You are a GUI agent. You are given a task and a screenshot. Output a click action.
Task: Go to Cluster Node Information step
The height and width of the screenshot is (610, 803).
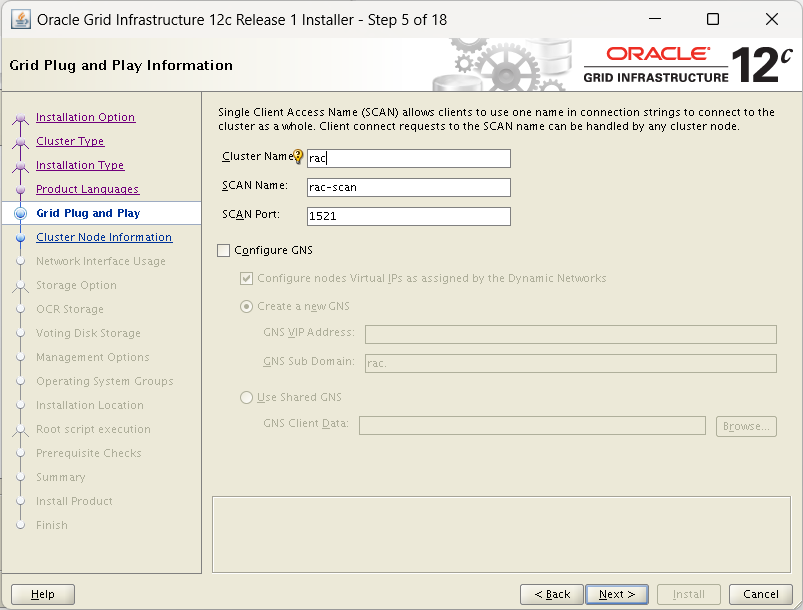coord(104,237)
